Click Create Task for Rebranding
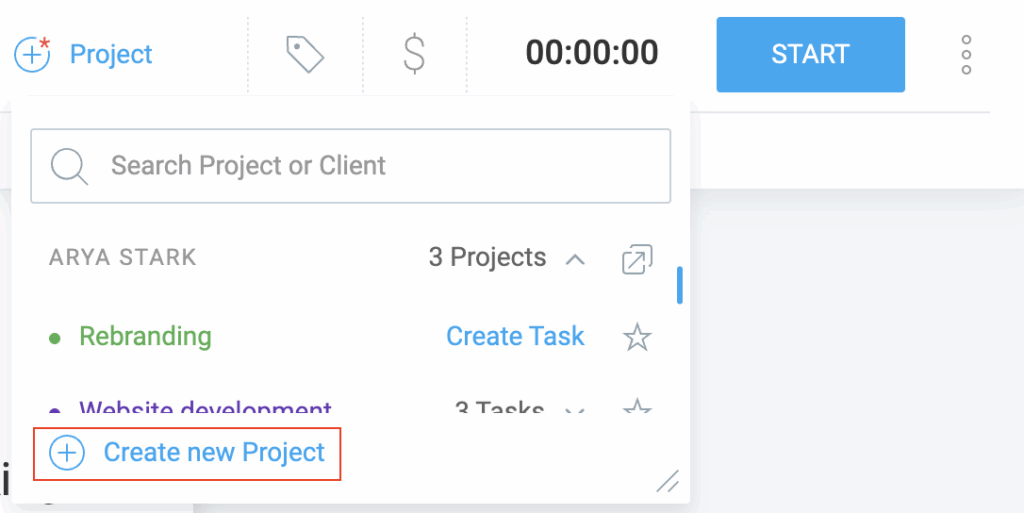Viewport: 1024px width, 513px height. point(515,336)
